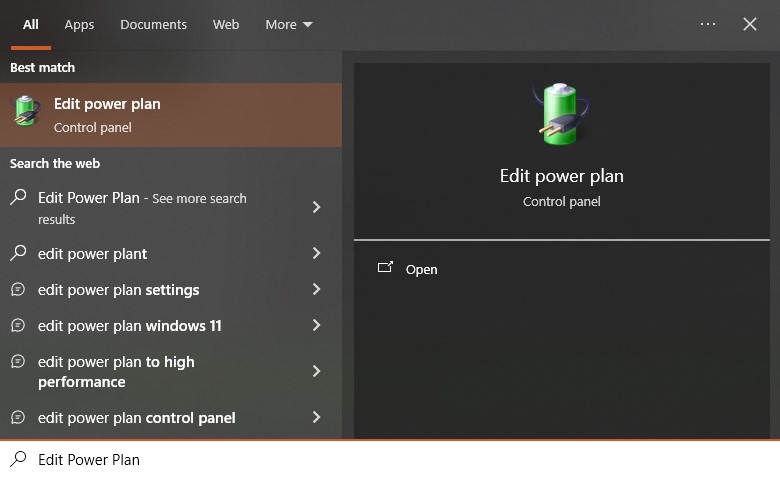Click 'Edit power plan' title in preview pane
The image size is (780, 477).
tap(562, 176)
